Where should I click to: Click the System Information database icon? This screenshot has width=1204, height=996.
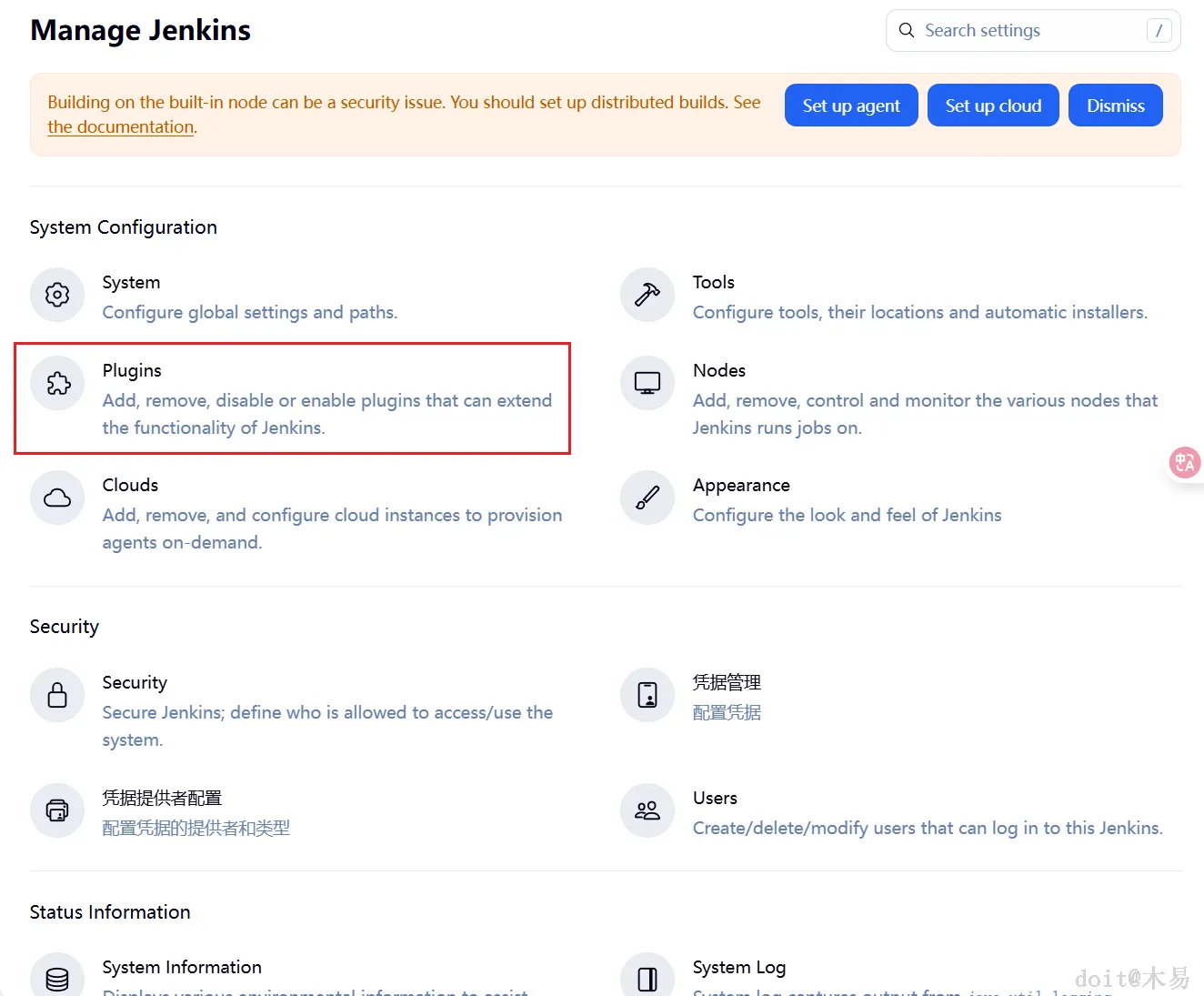pos(57,978)
